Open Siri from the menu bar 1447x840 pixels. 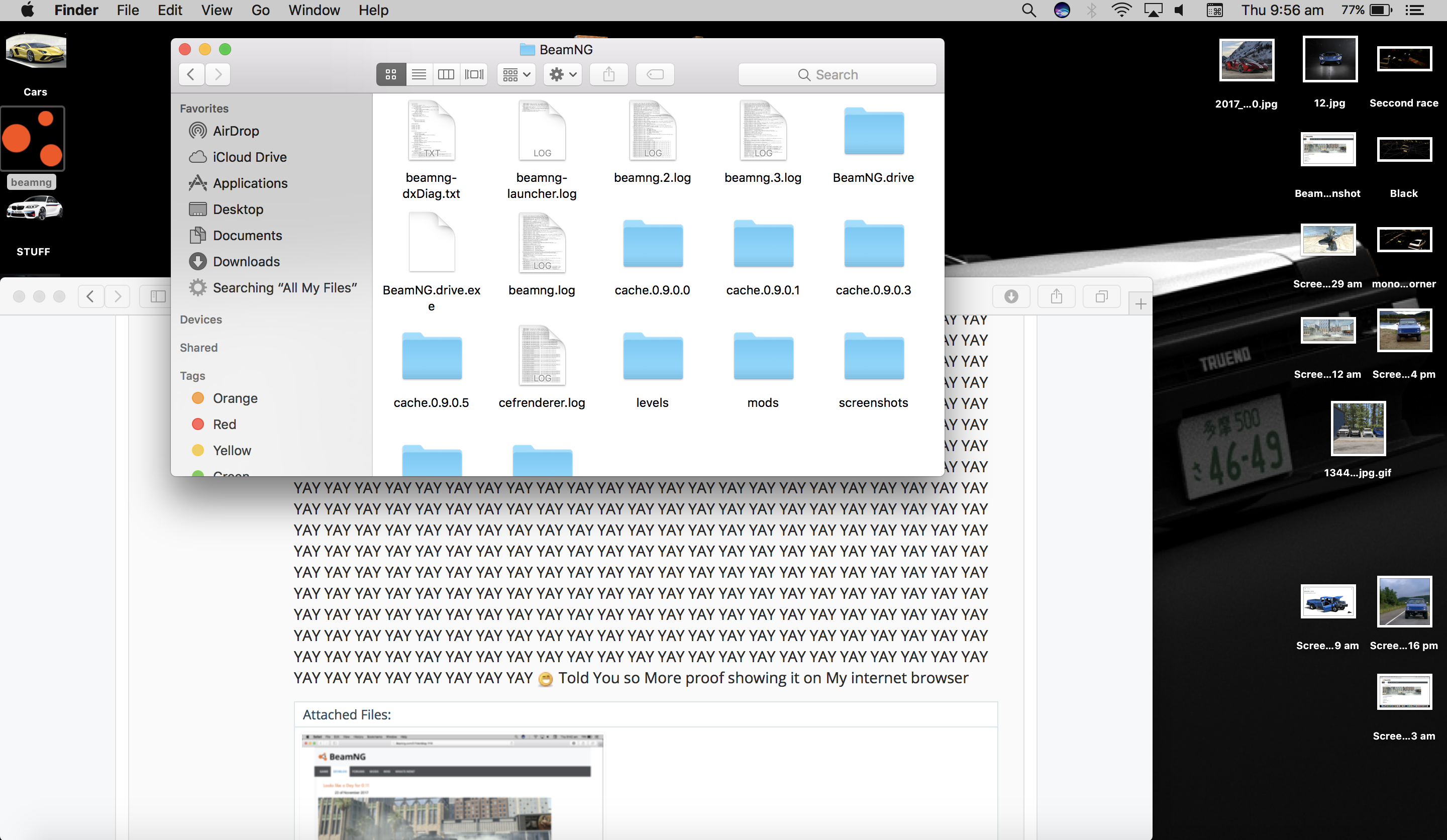[x=1062, y=11]
